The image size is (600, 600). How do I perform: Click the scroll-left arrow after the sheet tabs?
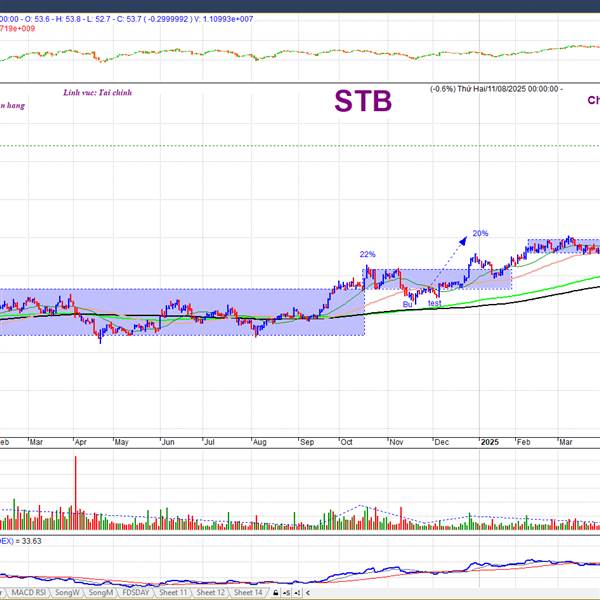coord(307,593)
